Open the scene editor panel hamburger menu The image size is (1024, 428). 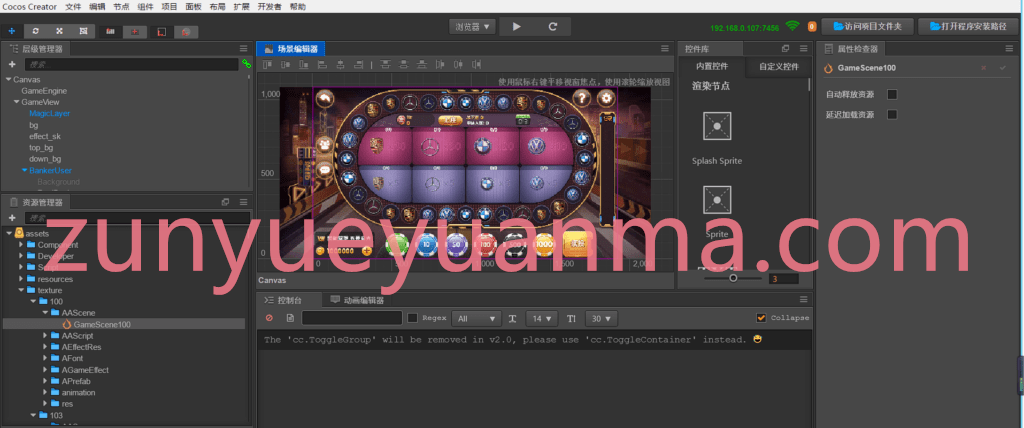pos(665,48)
